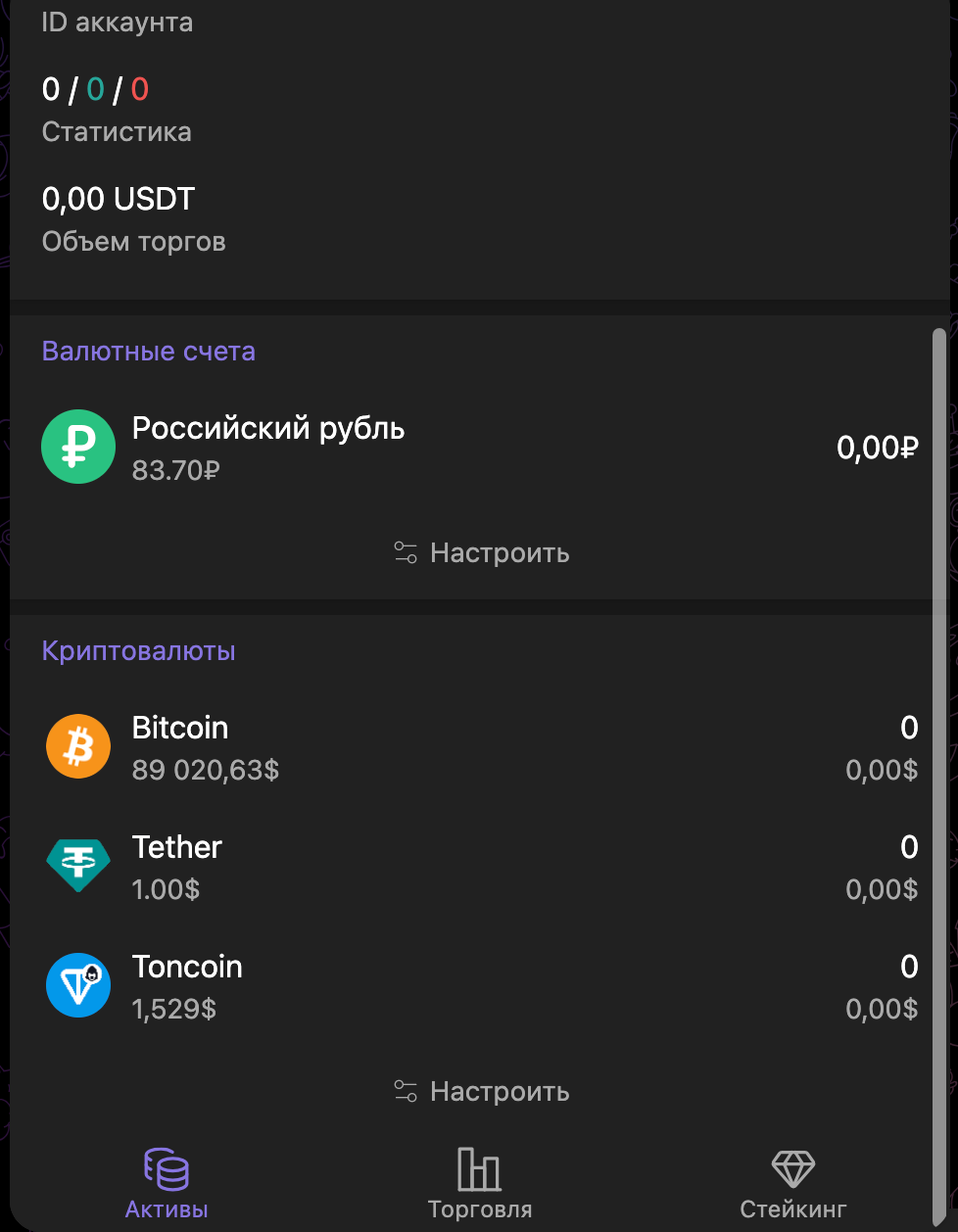Click the blue Toncoin logo icon
The height and width of the screenshot is (1232, 958).
pyautogui.click(x=78, y=985)
